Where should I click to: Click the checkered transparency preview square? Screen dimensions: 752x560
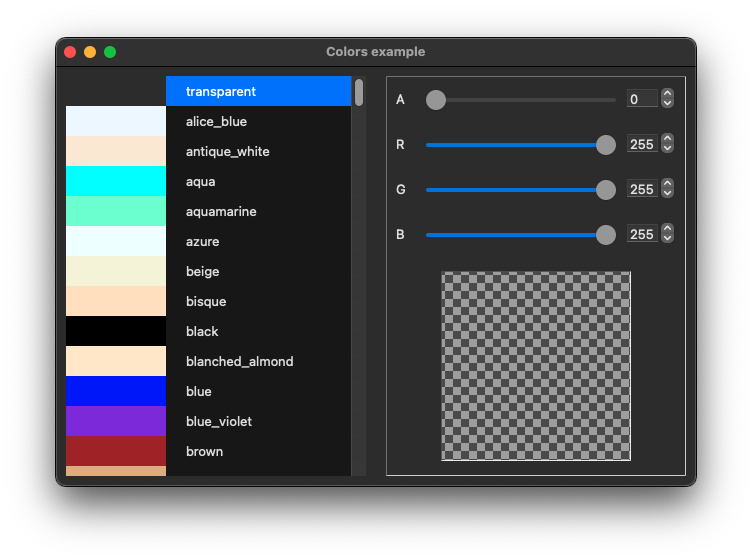[x=536, y=366]
